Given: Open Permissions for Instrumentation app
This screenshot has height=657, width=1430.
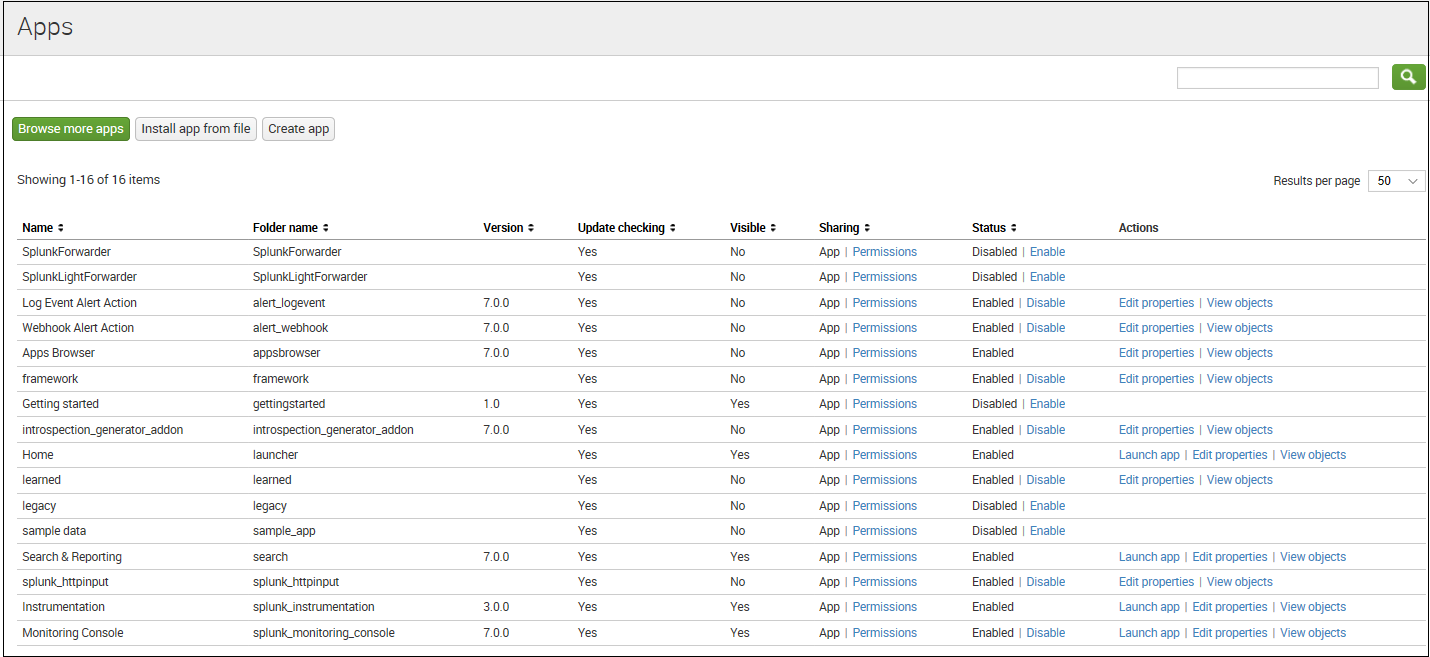Looking at the screenshot, I should [x=884, y=607].
